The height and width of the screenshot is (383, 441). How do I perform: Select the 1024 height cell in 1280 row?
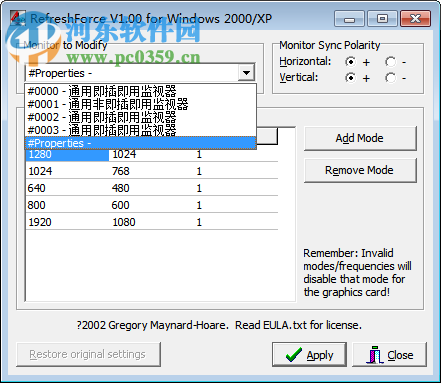click(124, 154)
